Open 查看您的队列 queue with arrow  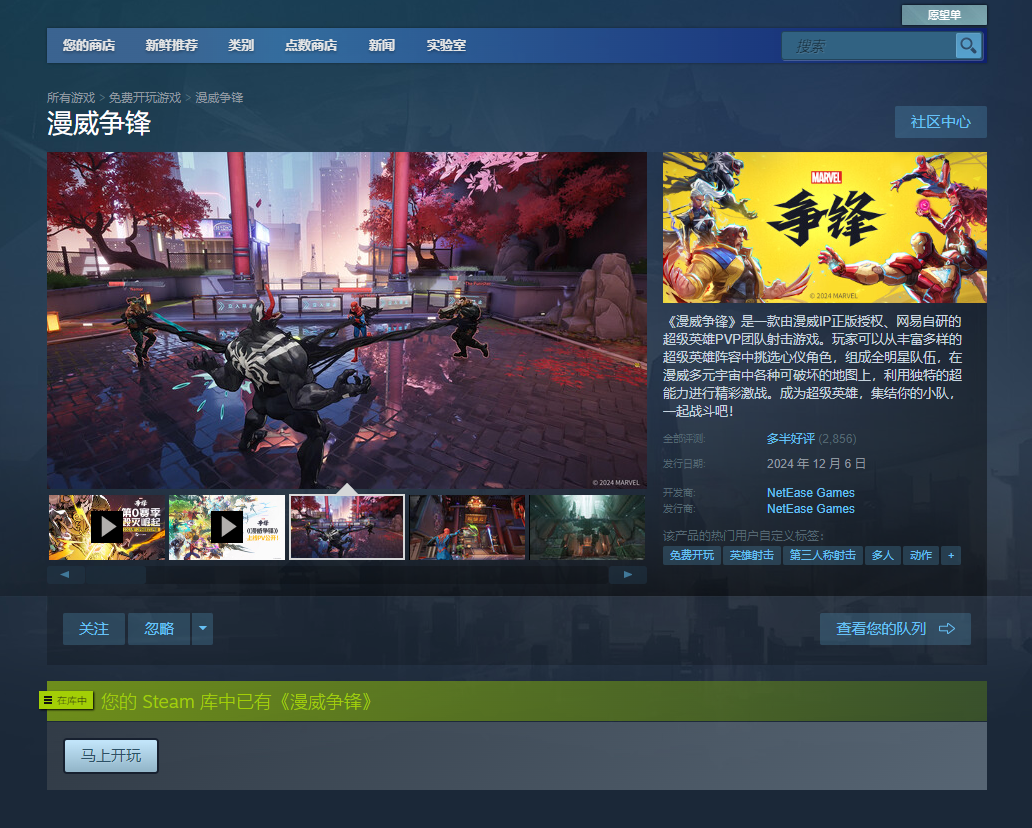click(895, 629)
